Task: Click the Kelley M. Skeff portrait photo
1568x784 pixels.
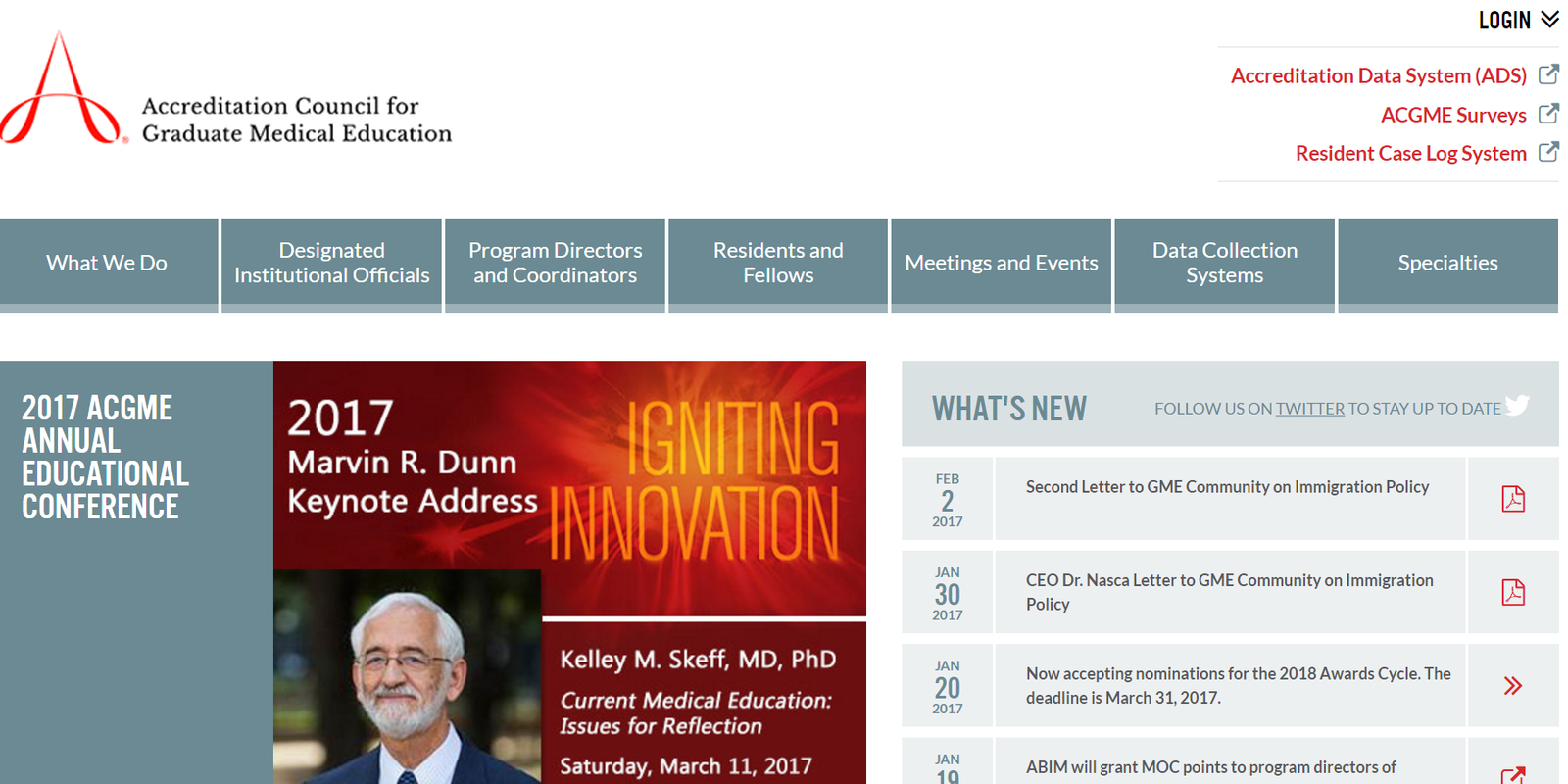Action: (x=407, y=677)
